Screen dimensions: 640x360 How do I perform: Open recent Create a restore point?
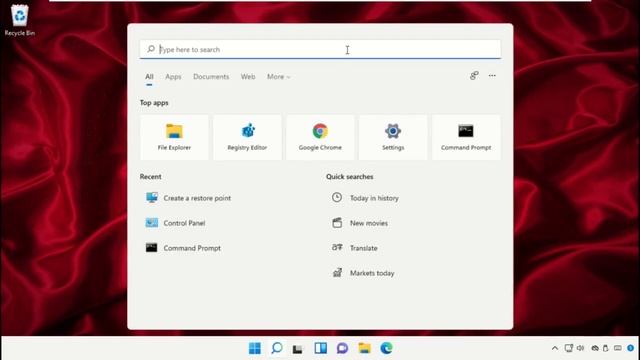click(197, 198)
